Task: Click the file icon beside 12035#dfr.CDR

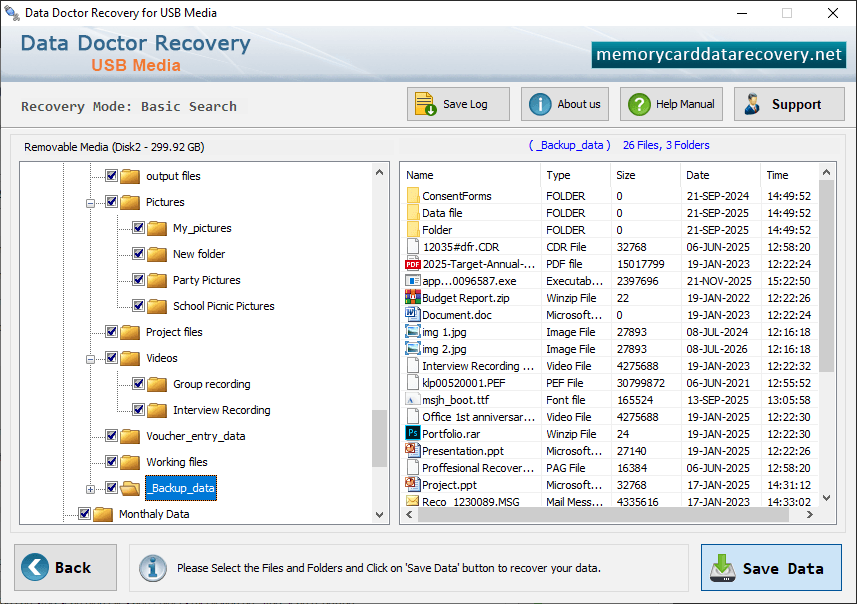Action: (413, 246)
